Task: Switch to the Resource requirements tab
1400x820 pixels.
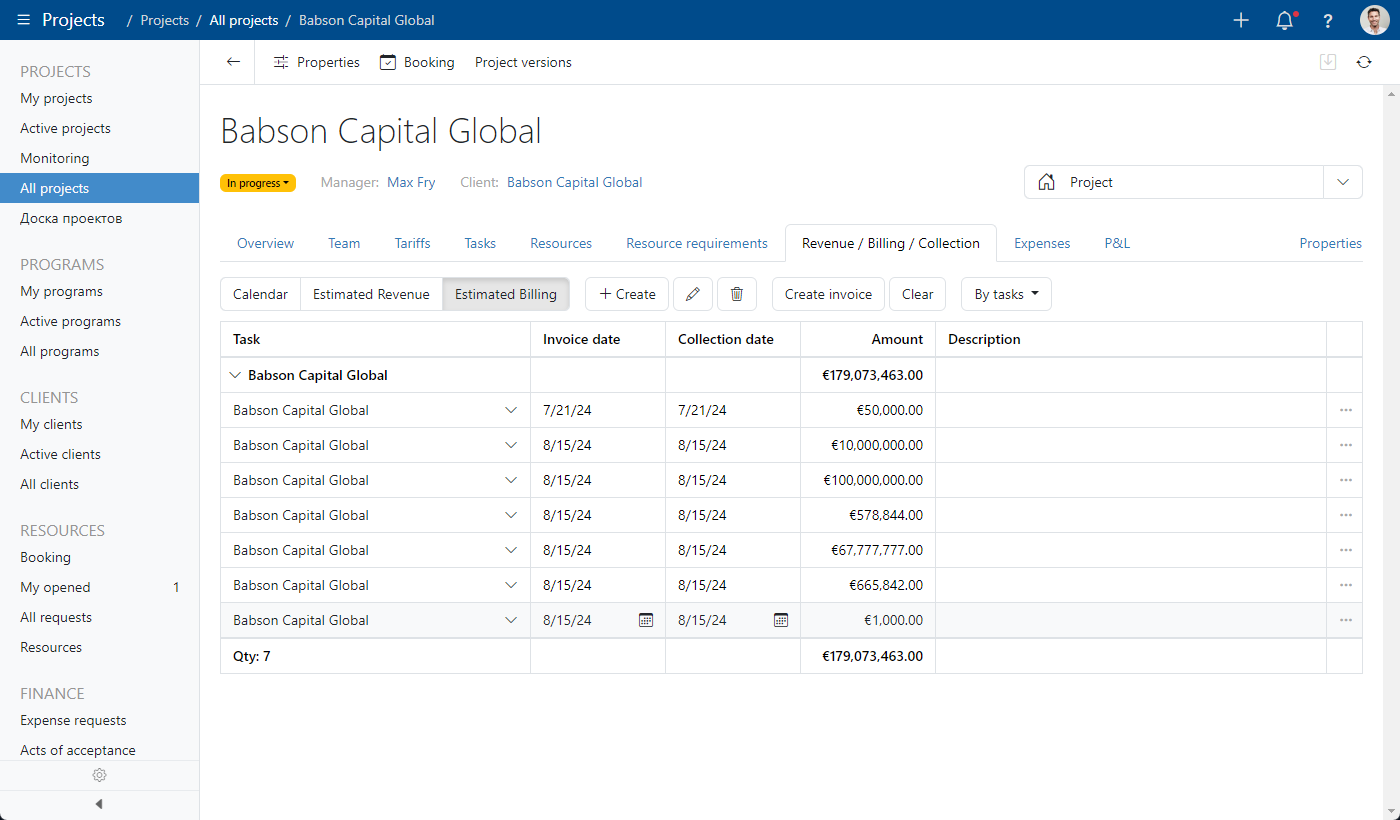Action: pyautogui.click(x=697, y=243)
